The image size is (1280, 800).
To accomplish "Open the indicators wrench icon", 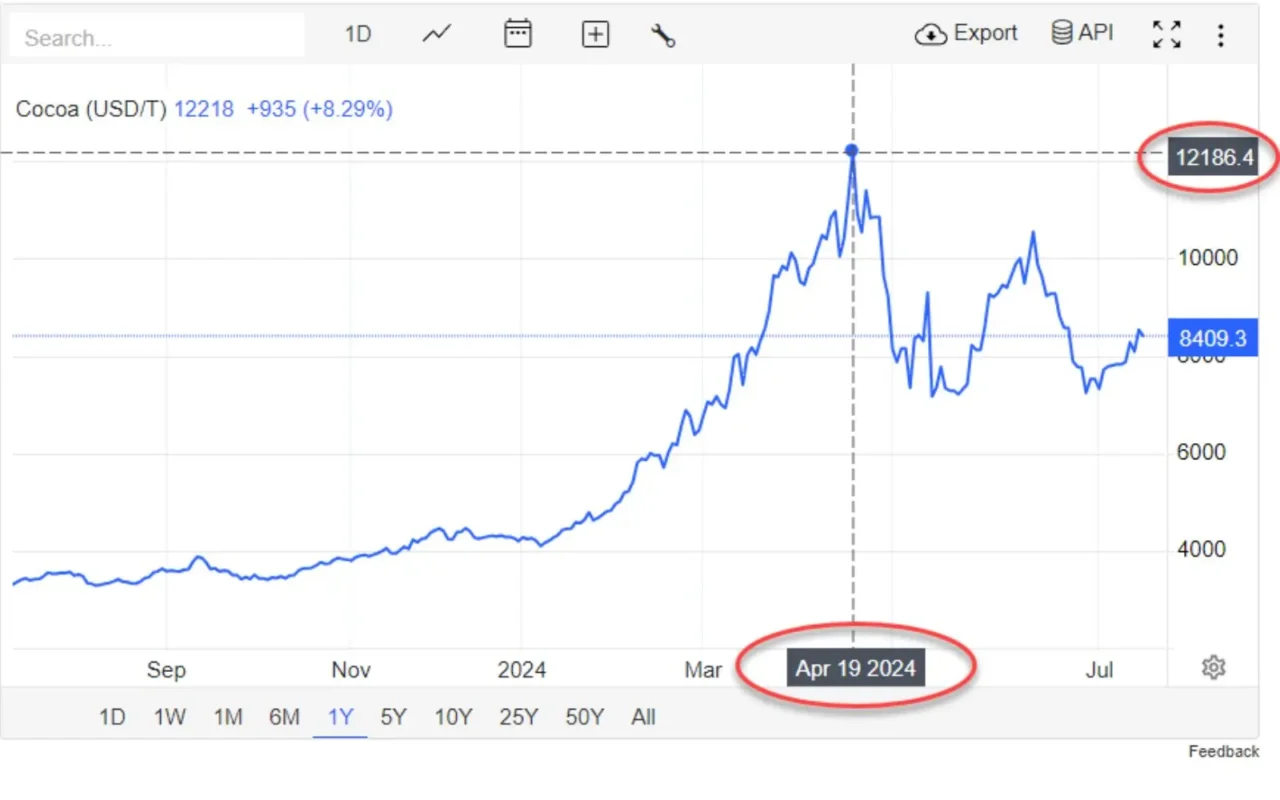I will coord(663,35).
